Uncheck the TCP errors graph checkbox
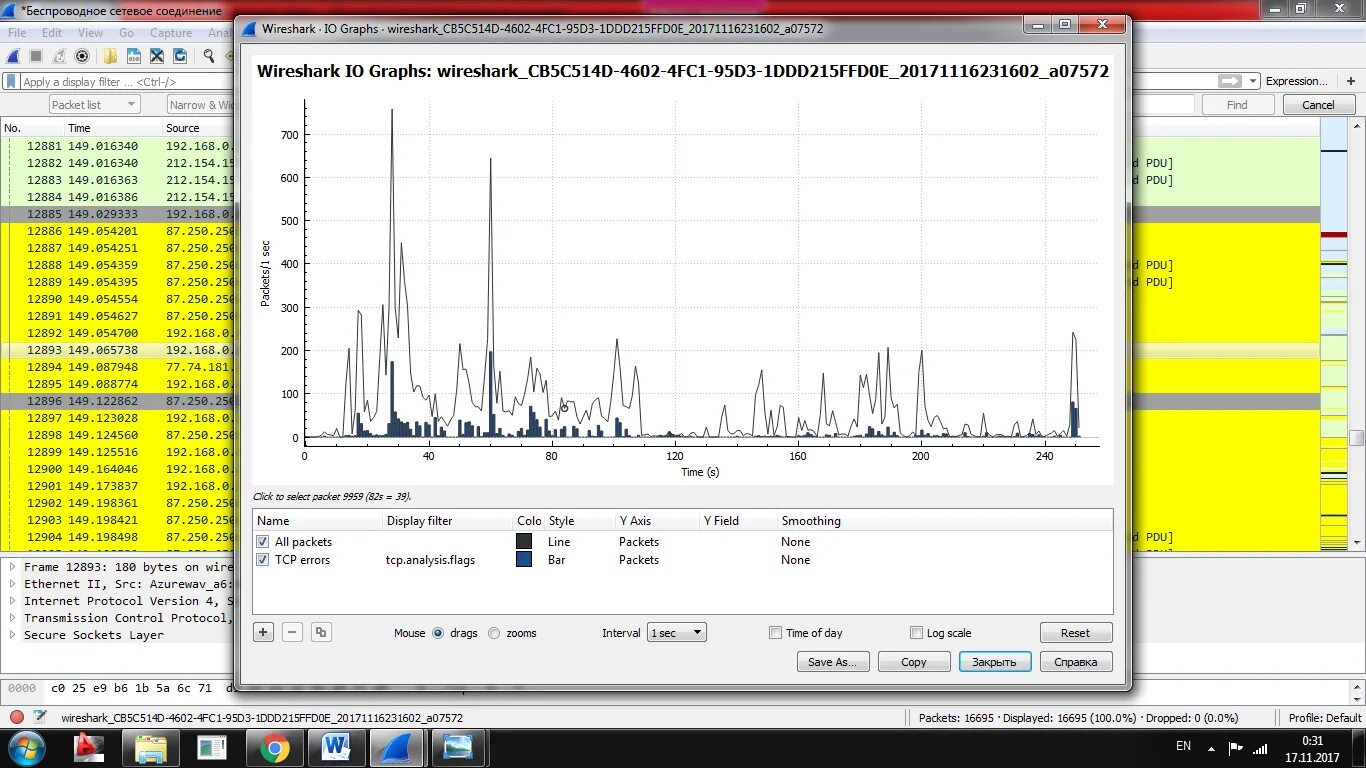 [263, 560]
